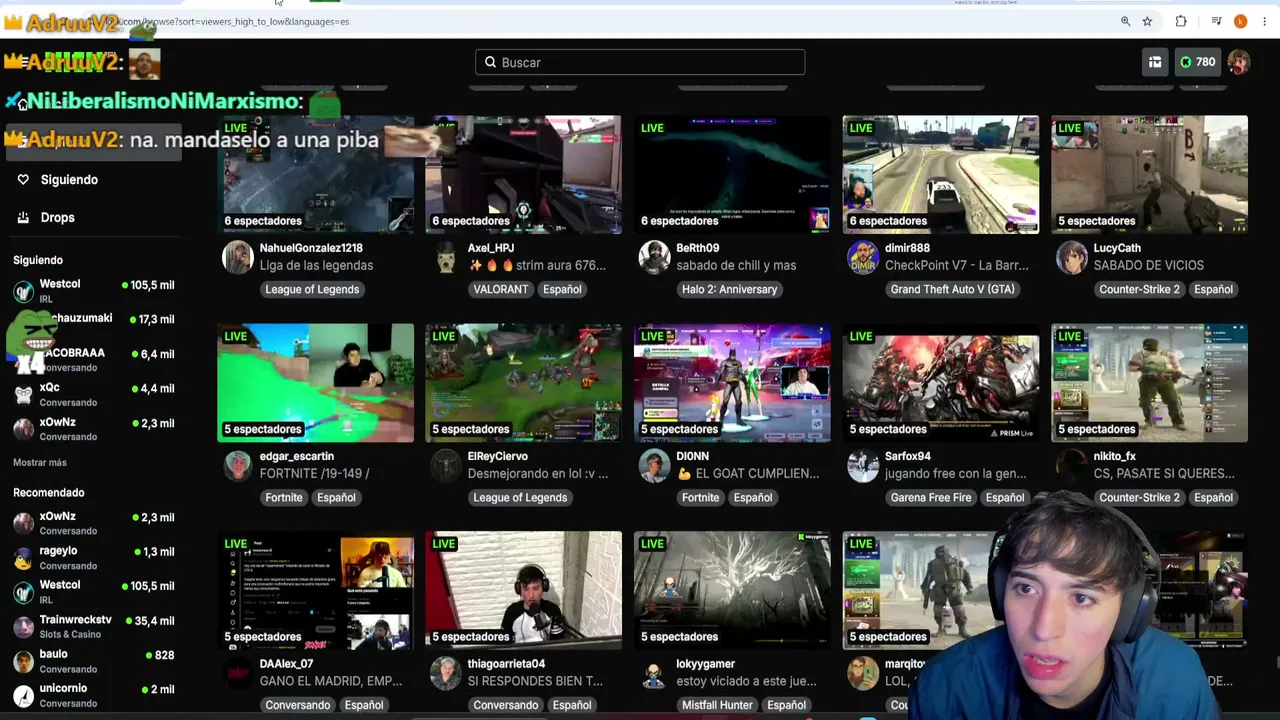Viewport: 1280px width, 720px height.
Task: Select Counter-Strike 2 tag under LucyCath
Action: (1139, 289)
